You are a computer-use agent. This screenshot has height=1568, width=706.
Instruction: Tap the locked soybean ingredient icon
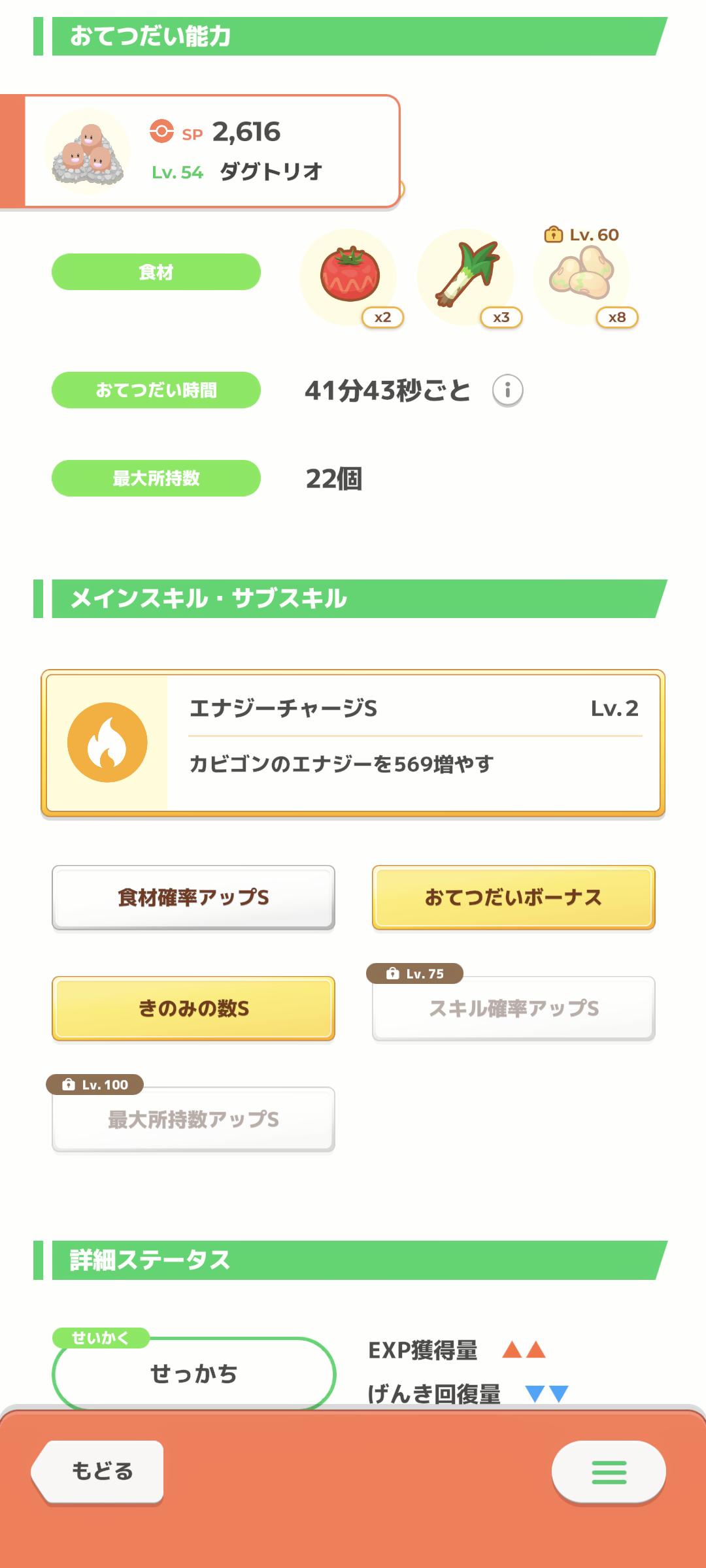click(582, 276)
